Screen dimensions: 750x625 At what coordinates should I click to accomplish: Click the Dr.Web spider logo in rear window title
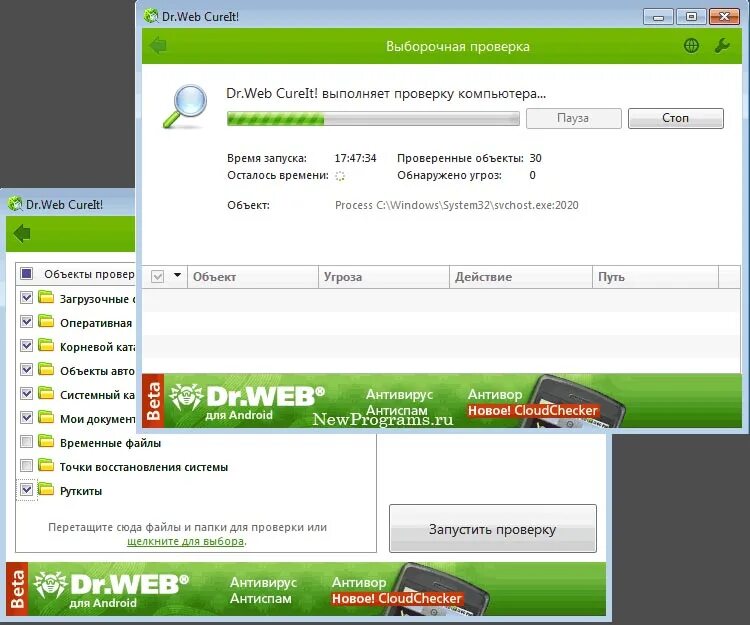pos(15,204)
